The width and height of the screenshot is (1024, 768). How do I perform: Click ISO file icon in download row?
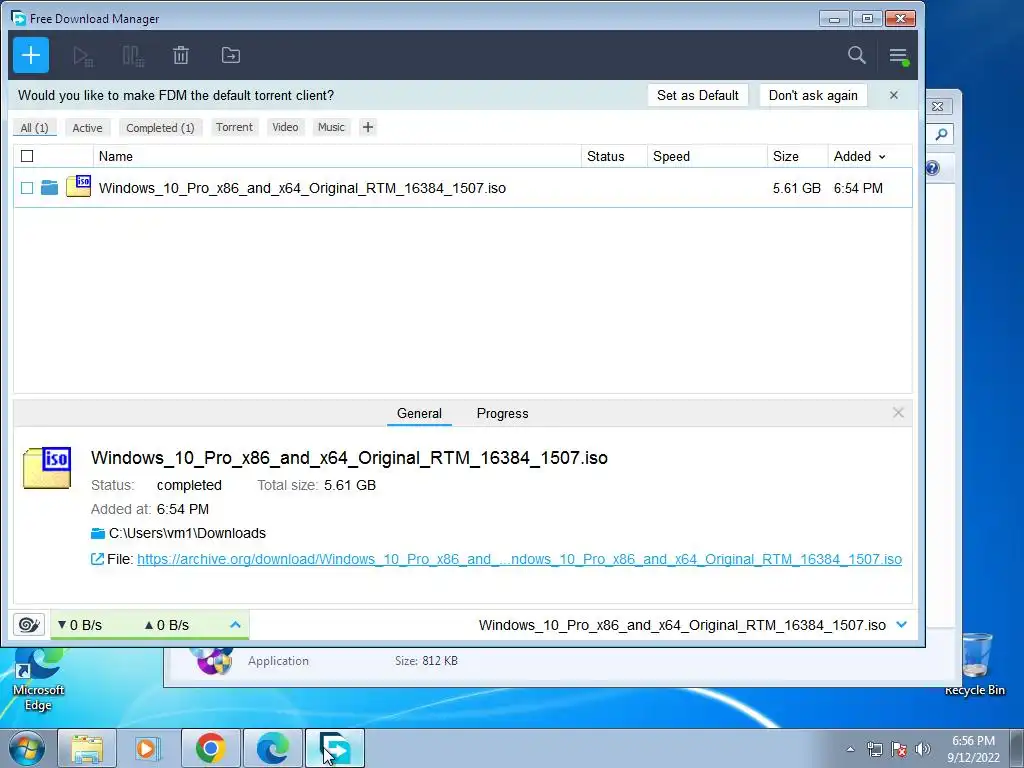click(78, 186)
